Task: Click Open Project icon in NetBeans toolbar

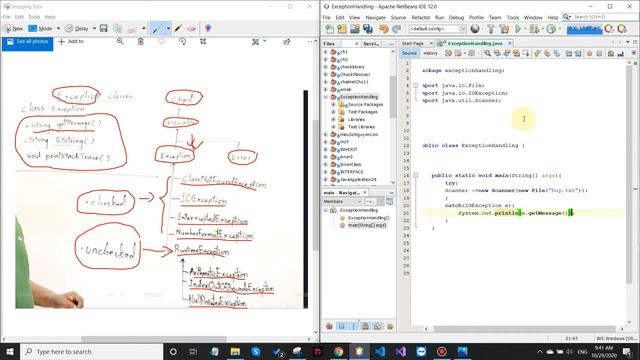Action: [355, 29]
